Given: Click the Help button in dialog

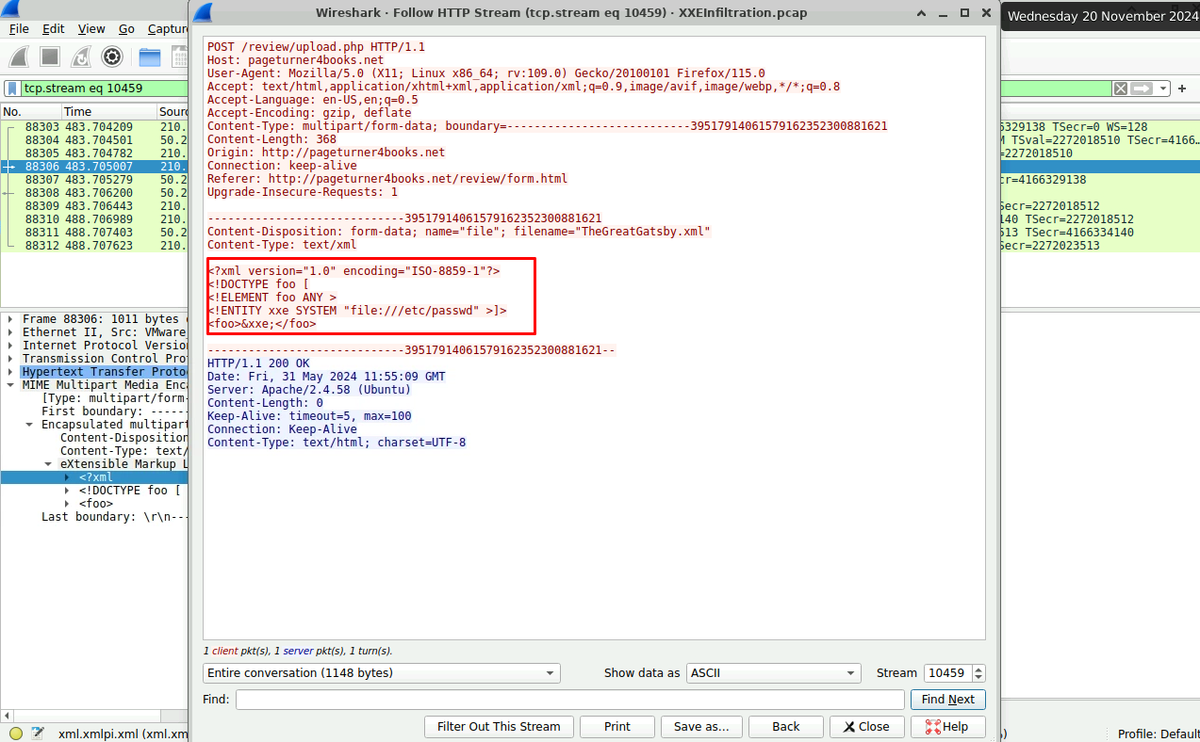Looking at the screenshot, I should pyautogui.click(x=947, y=727).
